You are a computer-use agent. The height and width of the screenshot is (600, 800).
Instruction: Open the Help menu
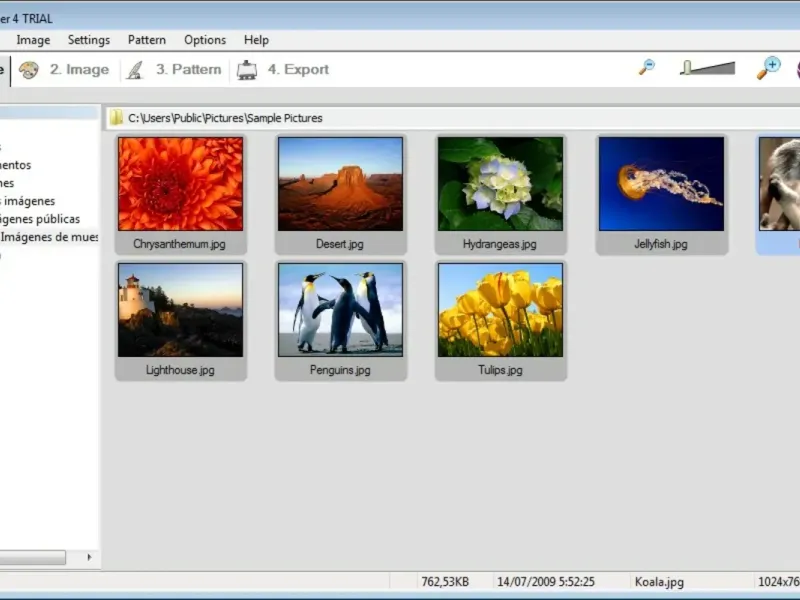click(x=256, y=40)
